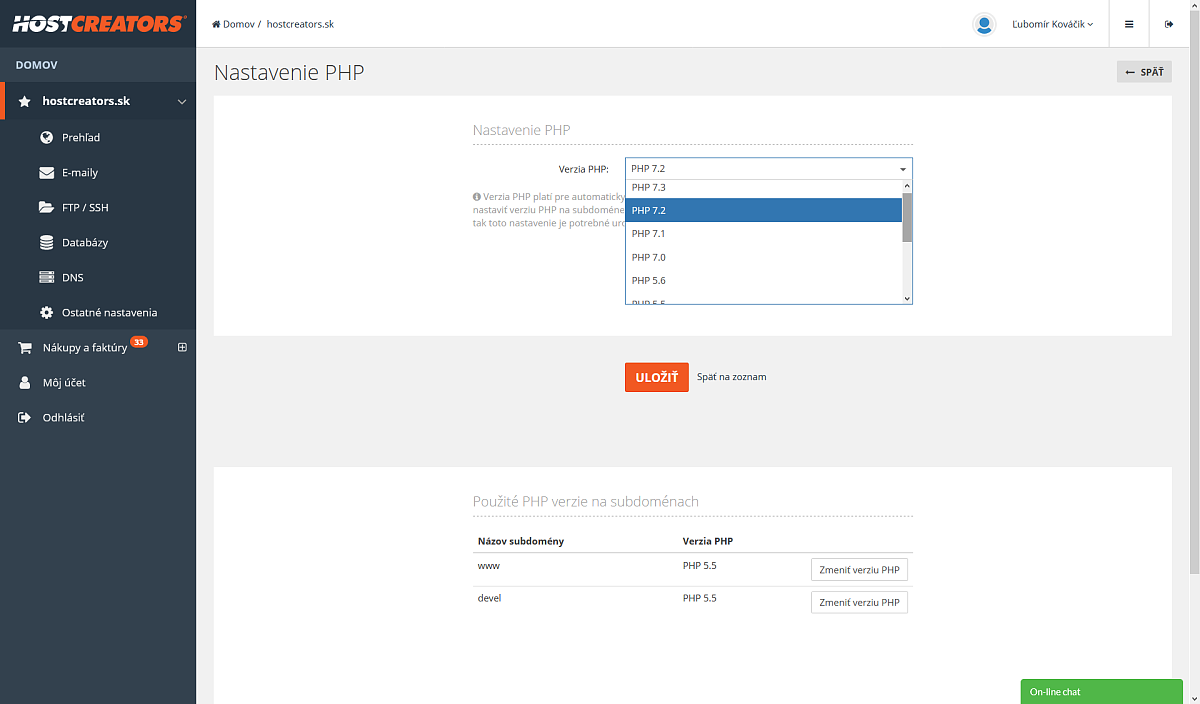Image resolution: width=1200 pixels, height=704 pixels.
Task: Go to Môj účet in the sidebar
Action: [64, 383]
